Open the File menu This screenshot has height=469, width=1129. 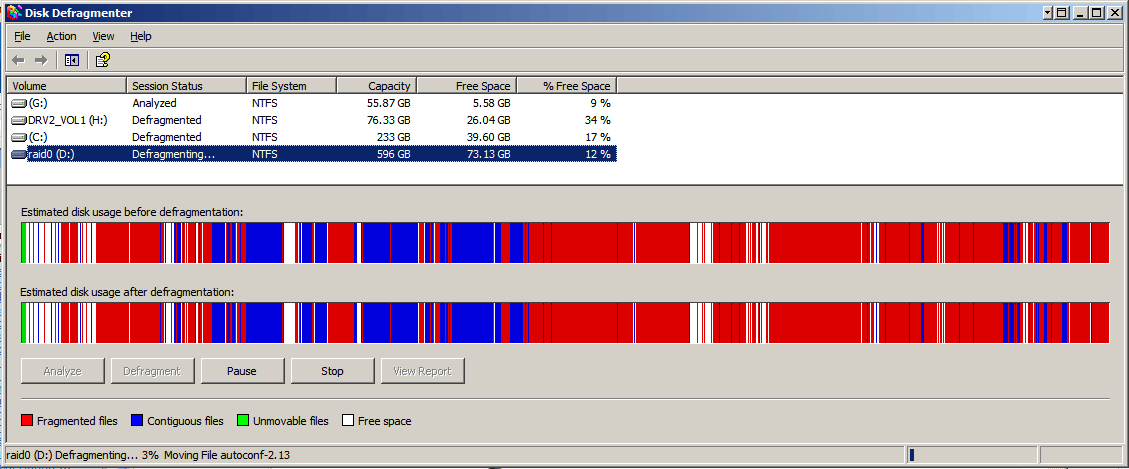(22, 36)
